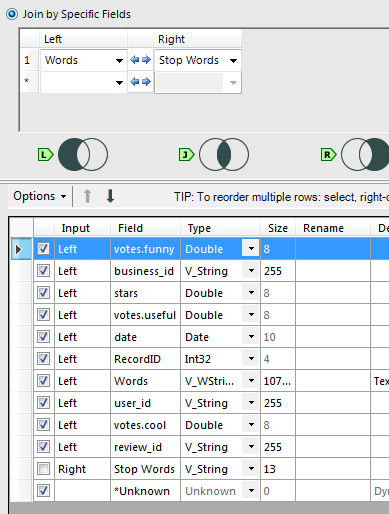Click the Size cell 255 for user_id
The height and width of the screenshot is (514, 389).
tap(278, 403)
